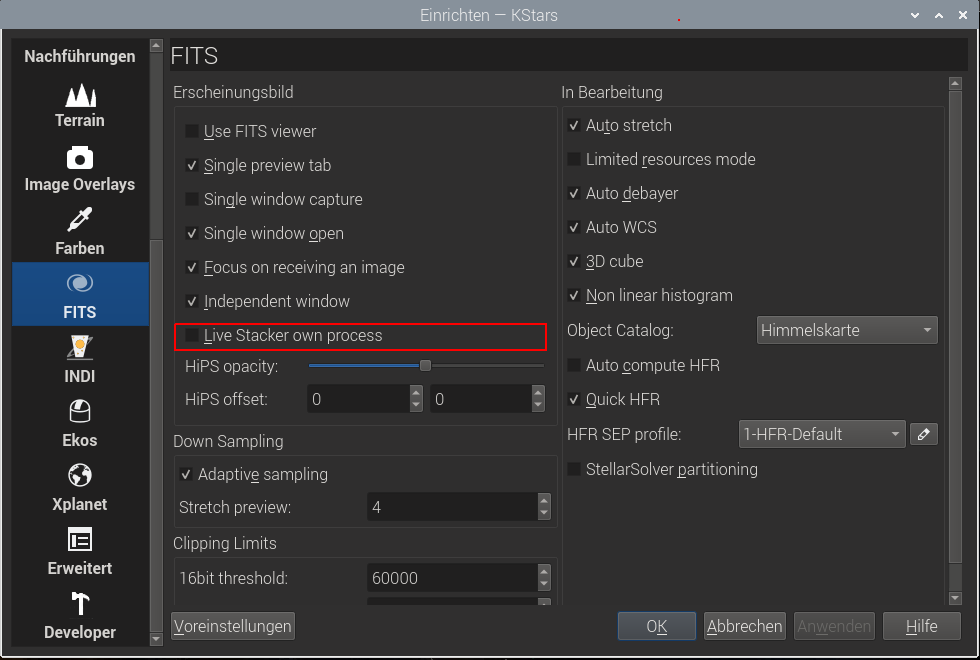Screen dimensions: 980x660
Task: Click settings pane scroll up arrow
Action: 955,82
